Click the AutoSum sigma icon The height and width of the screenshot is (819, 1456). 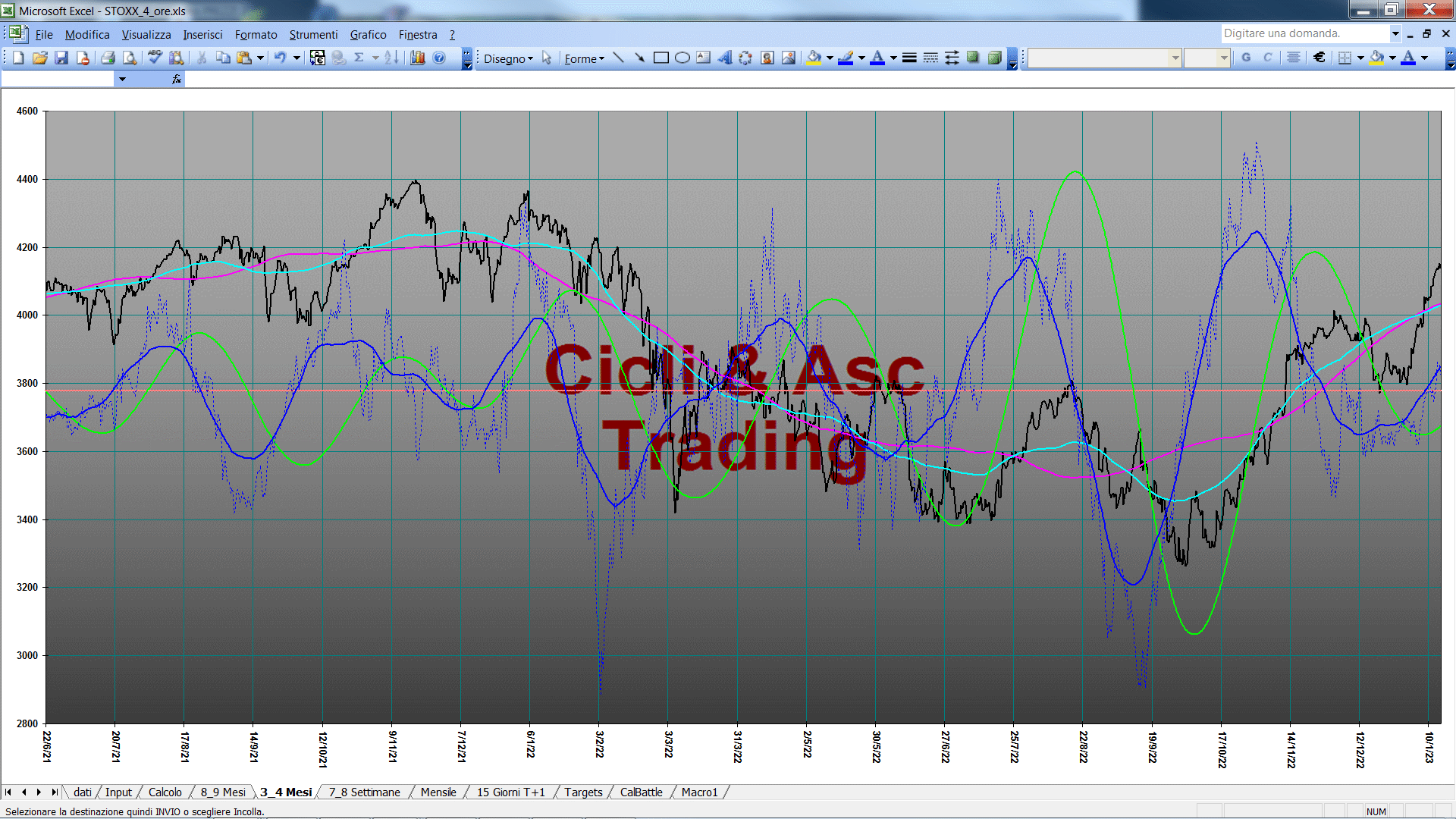(x=359, y=58)
